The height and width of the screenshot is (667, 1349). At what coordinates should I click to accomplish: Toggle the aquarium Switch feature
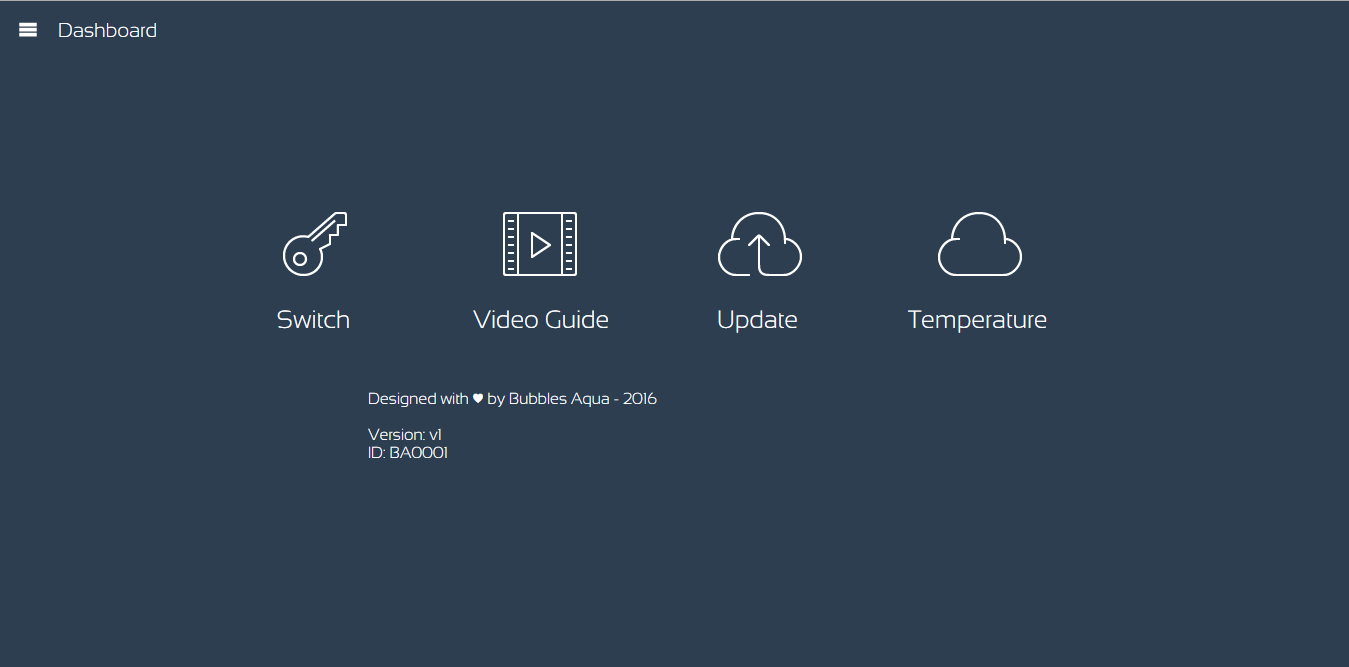point(312,270)
